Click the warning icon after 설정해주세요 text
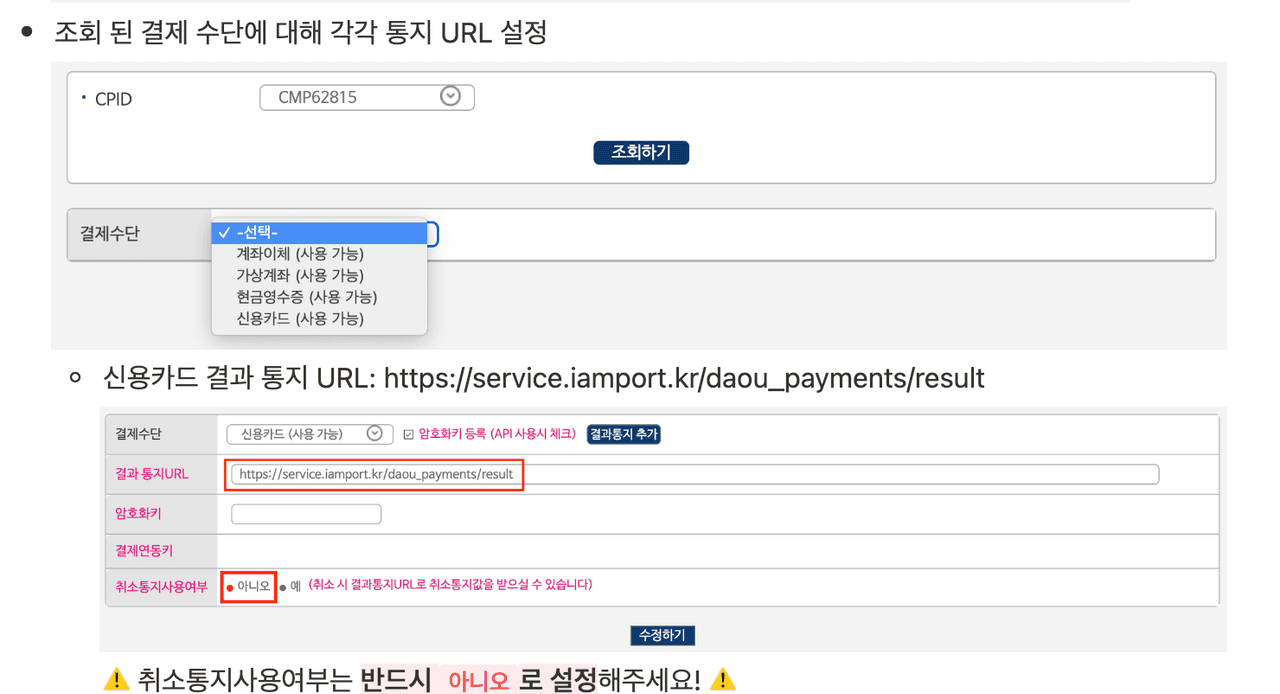The width and height of the screenshot is (1280, 694). pyautogui.click(x=722, y=680)
